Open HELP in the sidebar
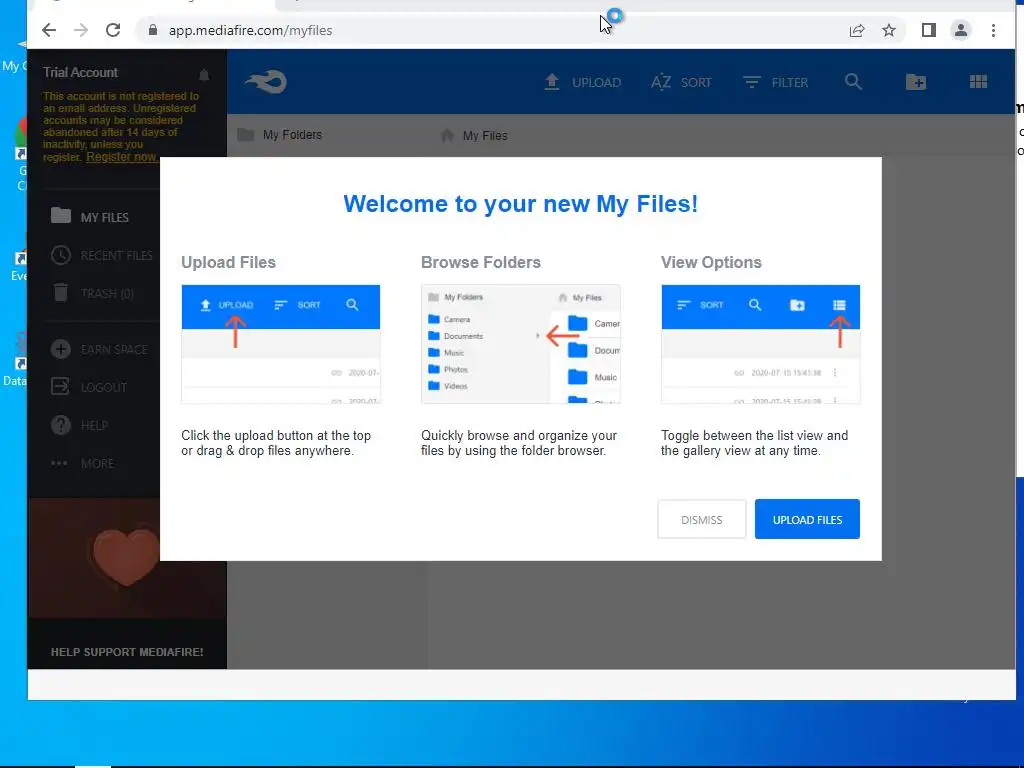The width and height of the screenshot is (1024, 768). coord(80,425)
